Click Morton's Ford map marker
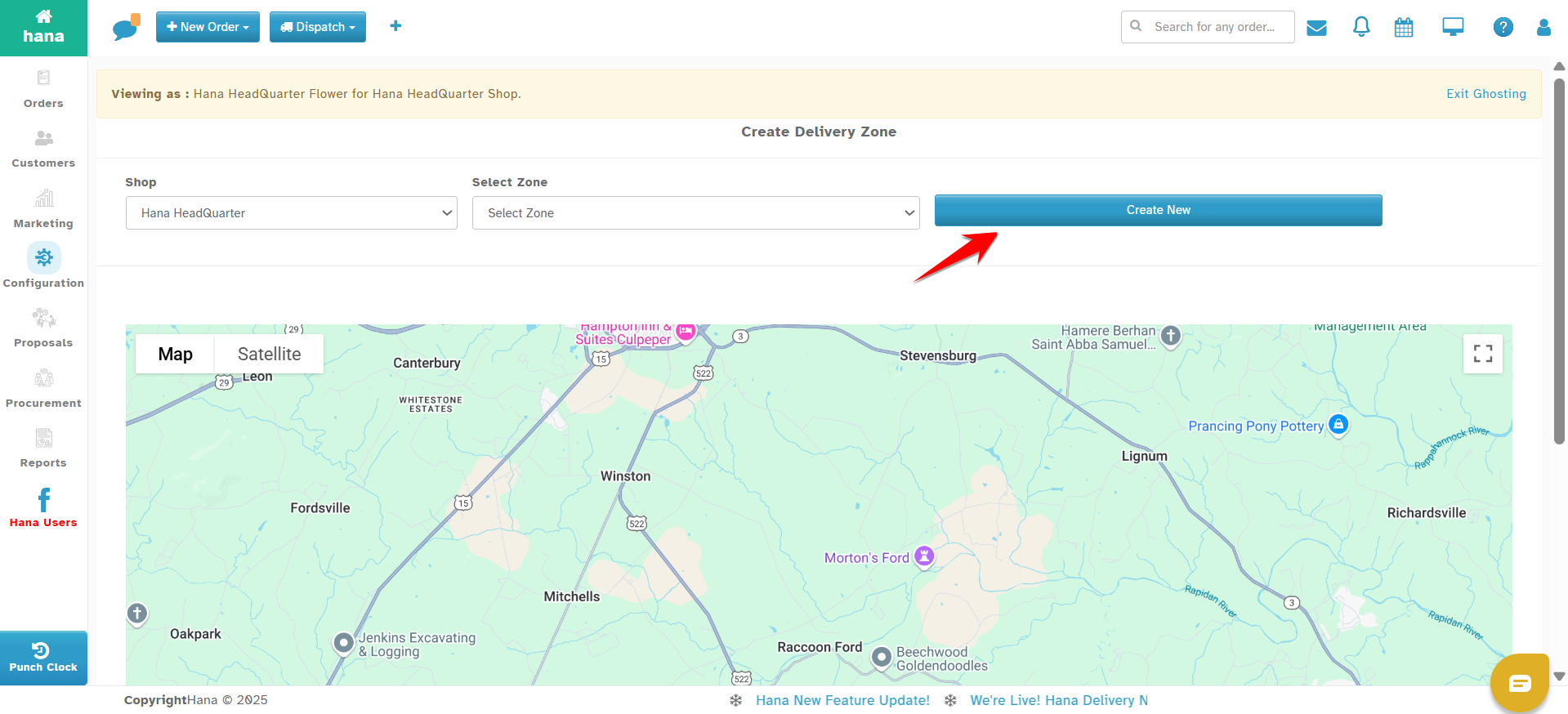 924,557
